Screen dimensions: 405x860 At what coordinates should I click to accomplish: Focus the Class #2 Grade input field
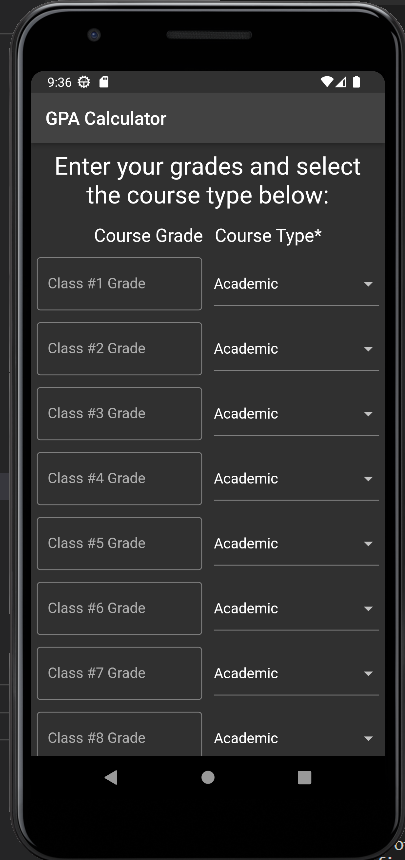pos(120,348)
